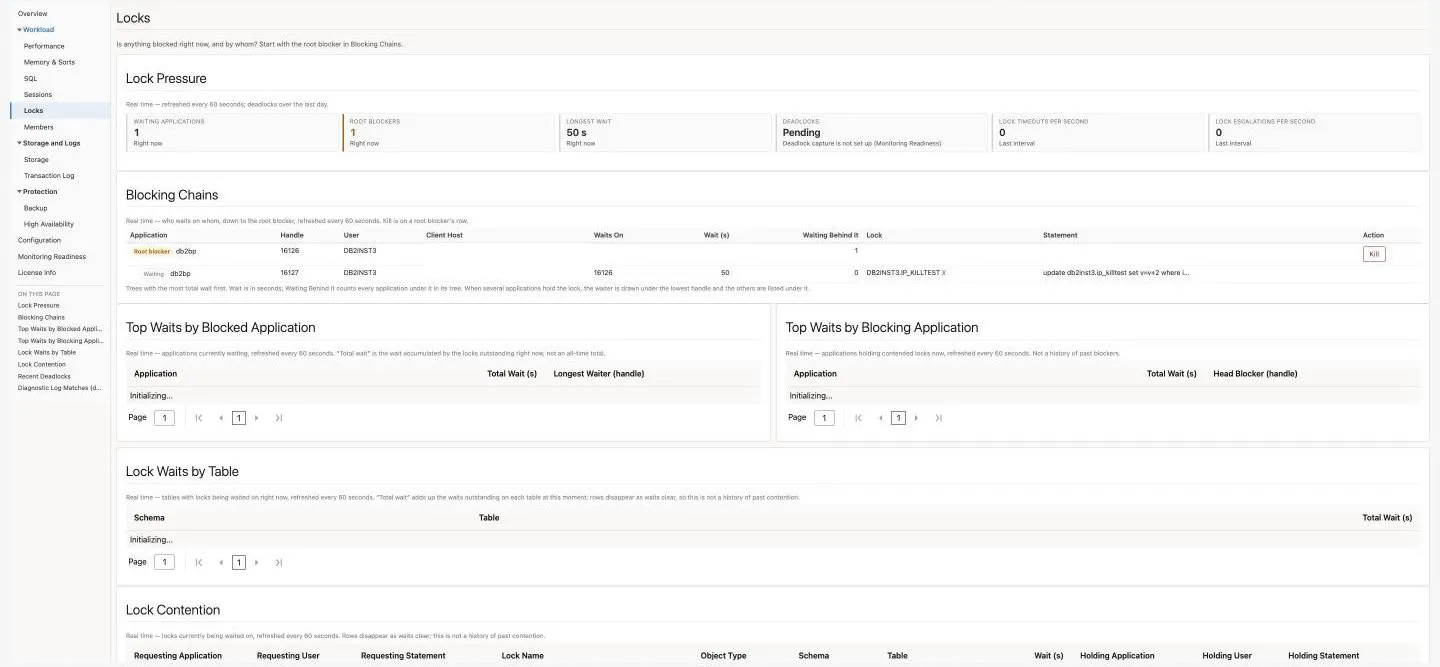This screenshot has height=667, width=1440.
Task: Open the Transaction Log page
Action: point(49,175)
